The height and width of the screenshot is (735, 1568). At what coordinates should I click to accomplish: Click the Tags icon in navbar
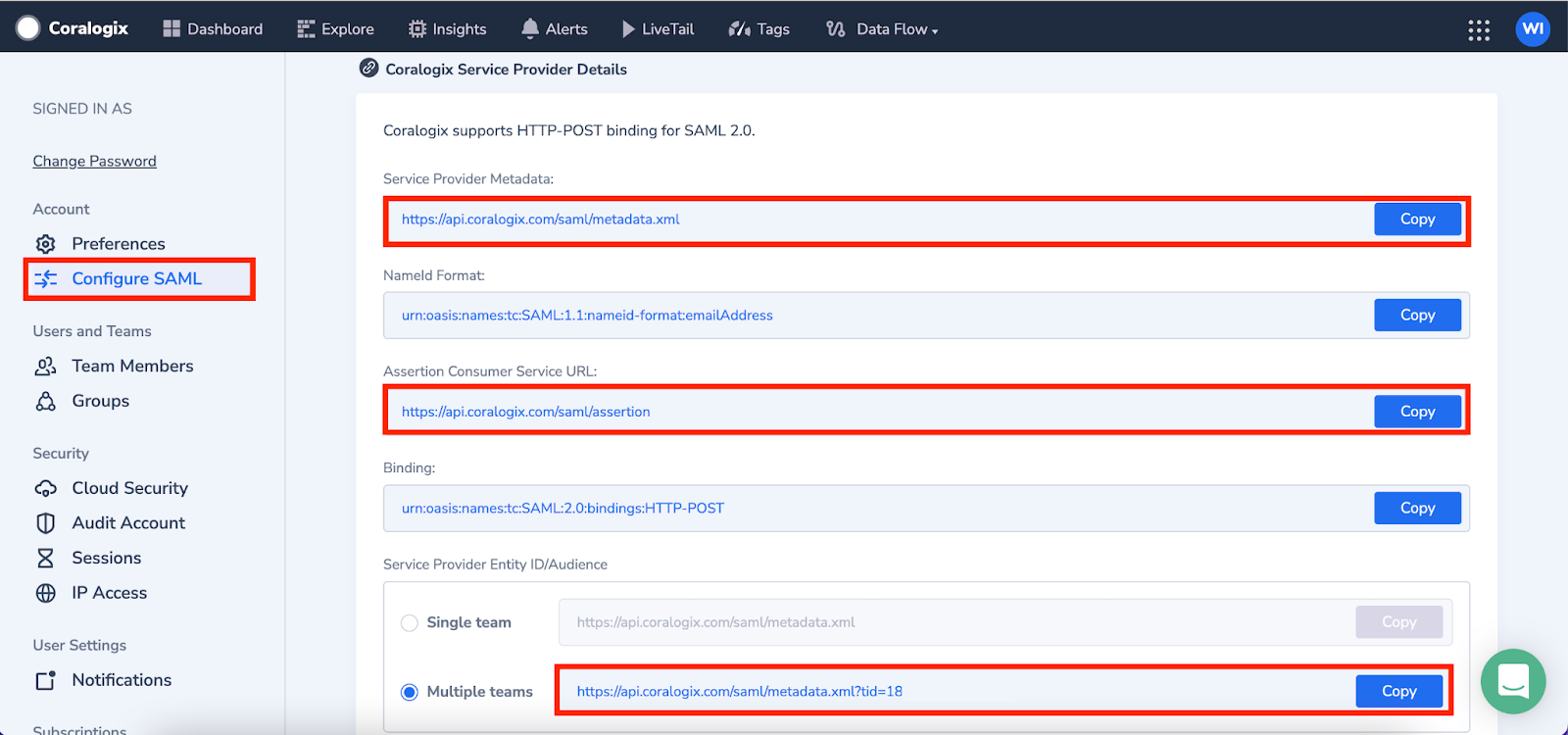pos(739,29)
